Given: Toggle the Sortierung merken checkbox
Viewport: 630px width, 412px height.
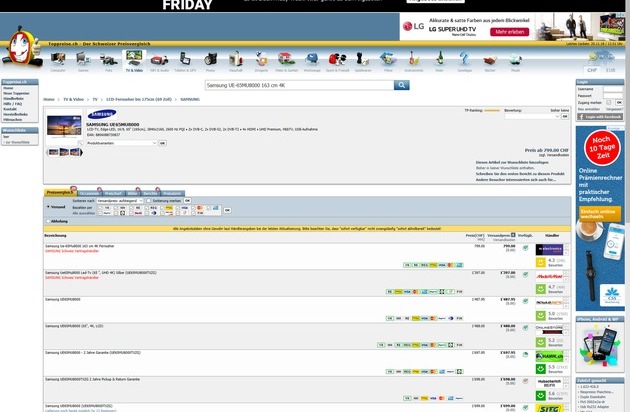Looking at the screenshot, I should pos(149,201).
